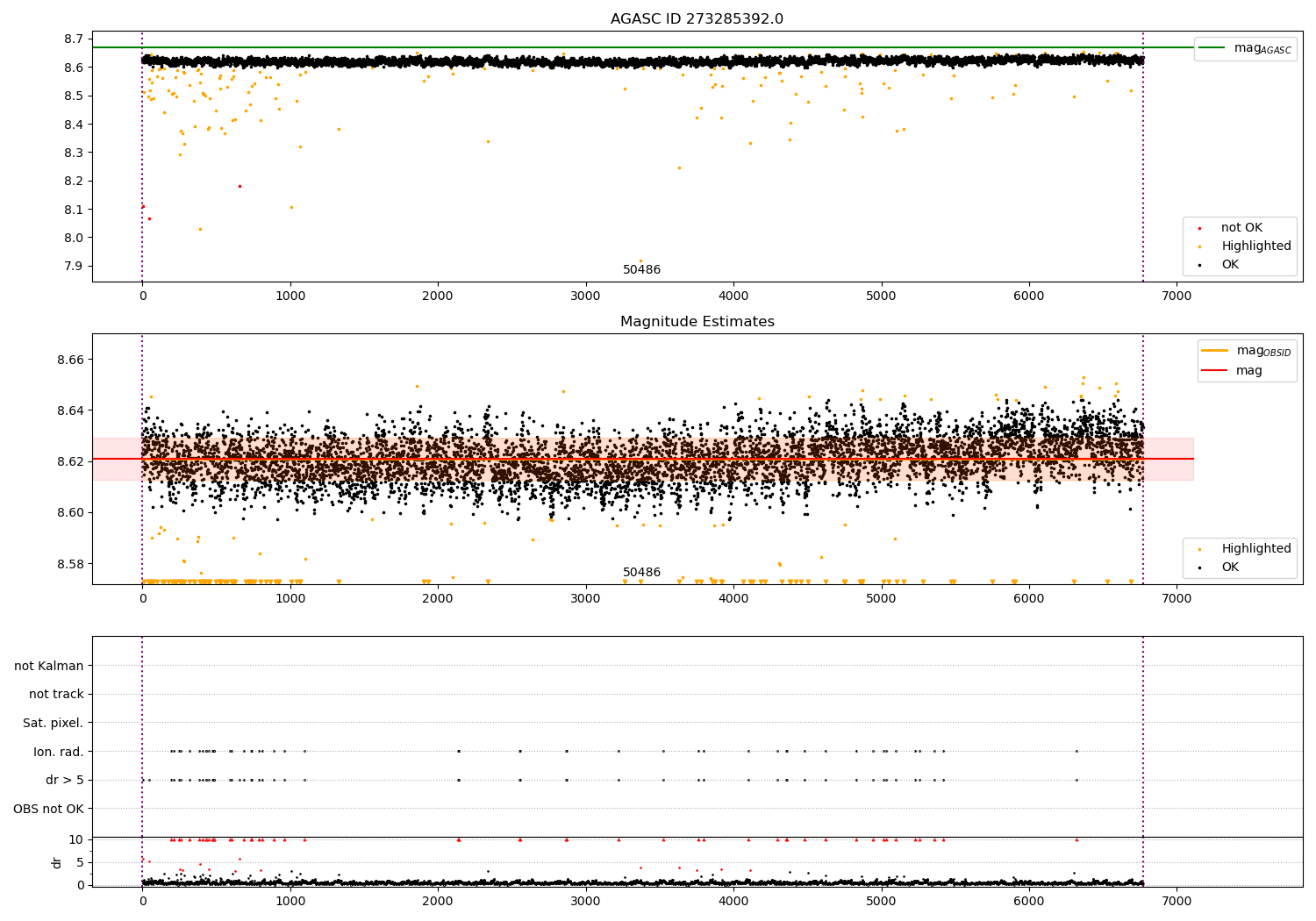The width and height of the screenshot is (1316, 921).
Task: Click 'OK' in the Magnitude Estimates legend
Action: pos(1230,568)
